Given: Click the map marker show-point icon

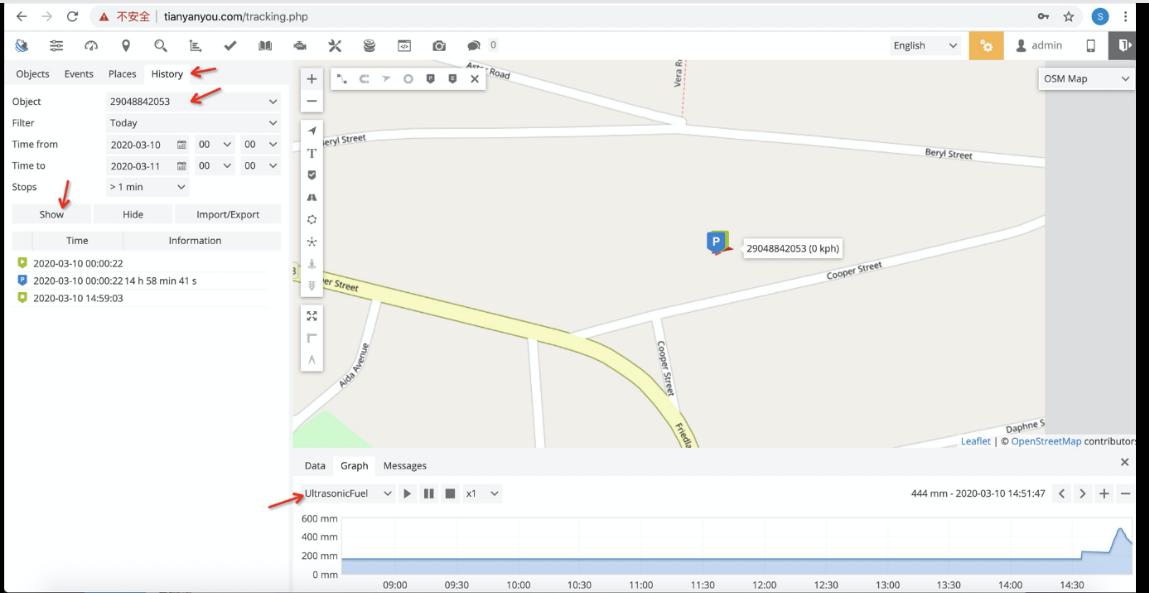Looking at the screenshot, I should coord(126,46).
